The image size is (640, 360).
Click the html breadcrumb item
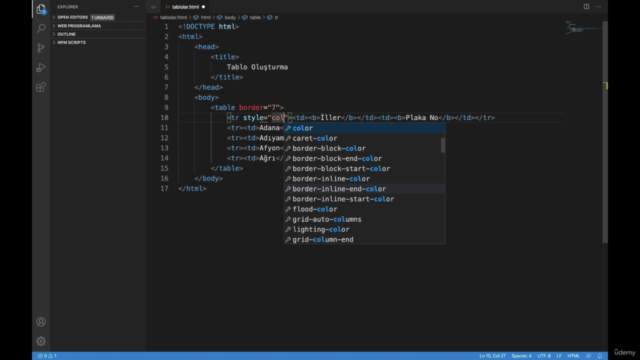[205, 18]
